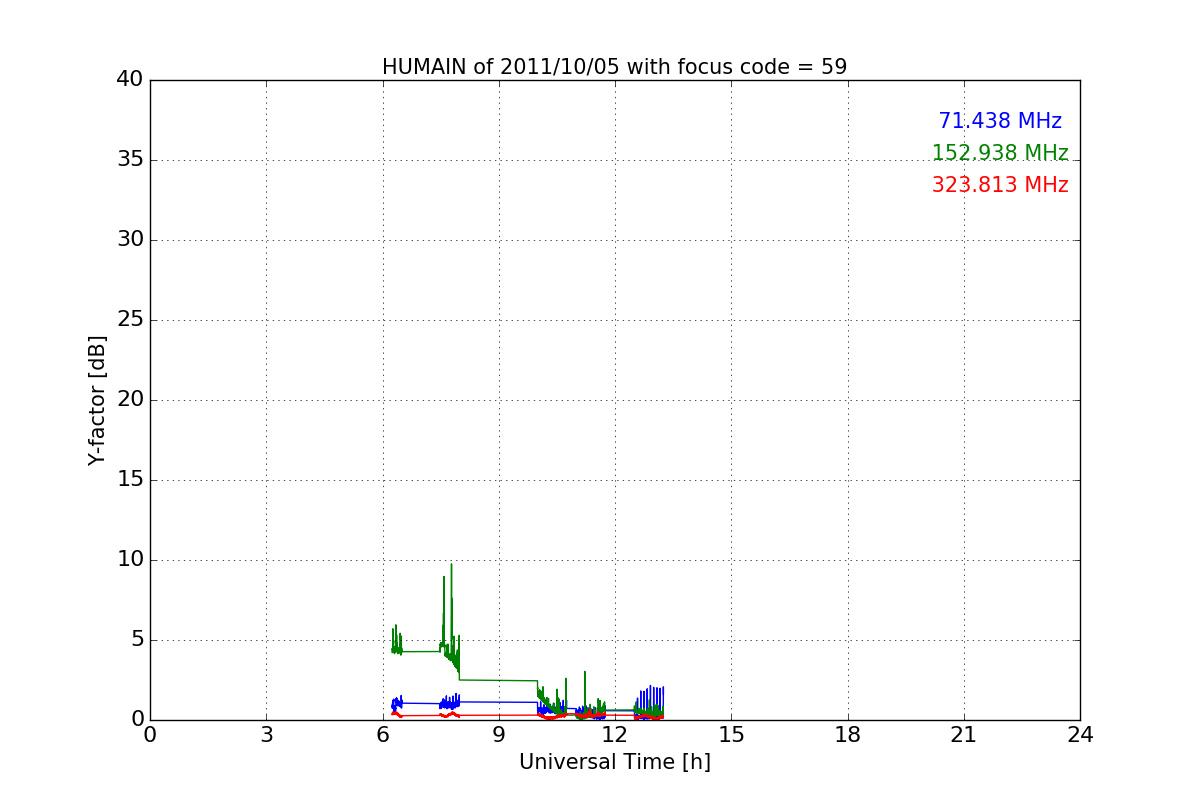Click the x-axis tick label 6
Screen dimensions: 1200x800
(383, 735)
